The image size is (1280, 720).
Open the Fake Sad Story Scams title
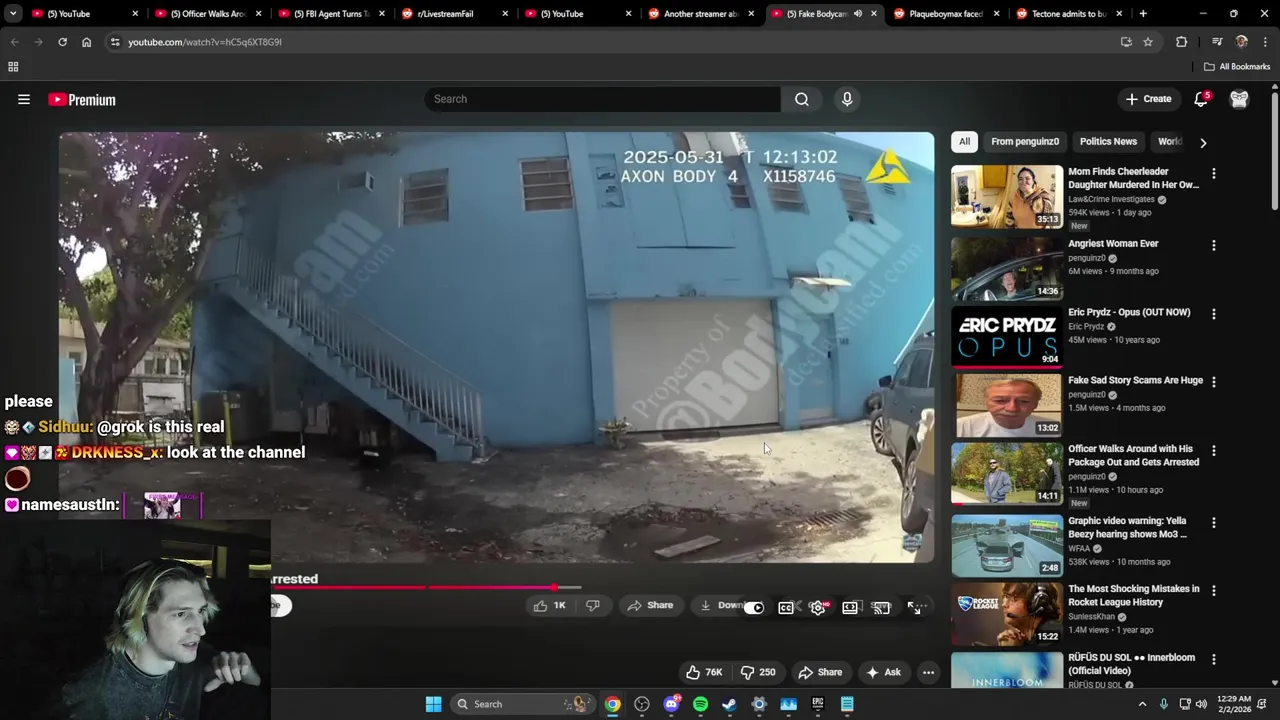tap(1135, 380)
